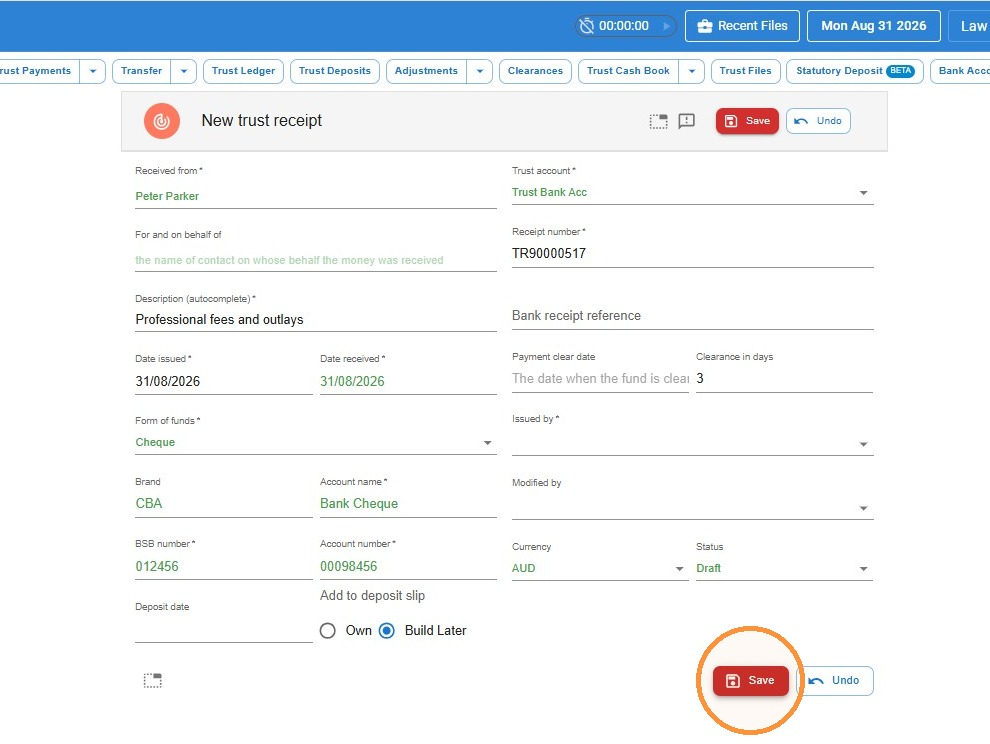Click the Receipt number field TR90000517
This screenshot has height=744, width=990.
[693, 253]
